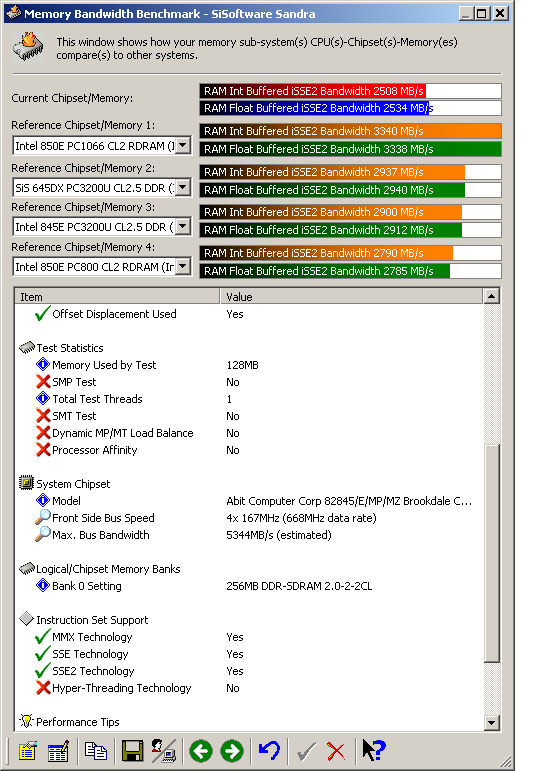Image resolution: width=549 pixels, height=771 pixels.
Task: Click the Copy to clipboard icon
Action: point(95,751)
